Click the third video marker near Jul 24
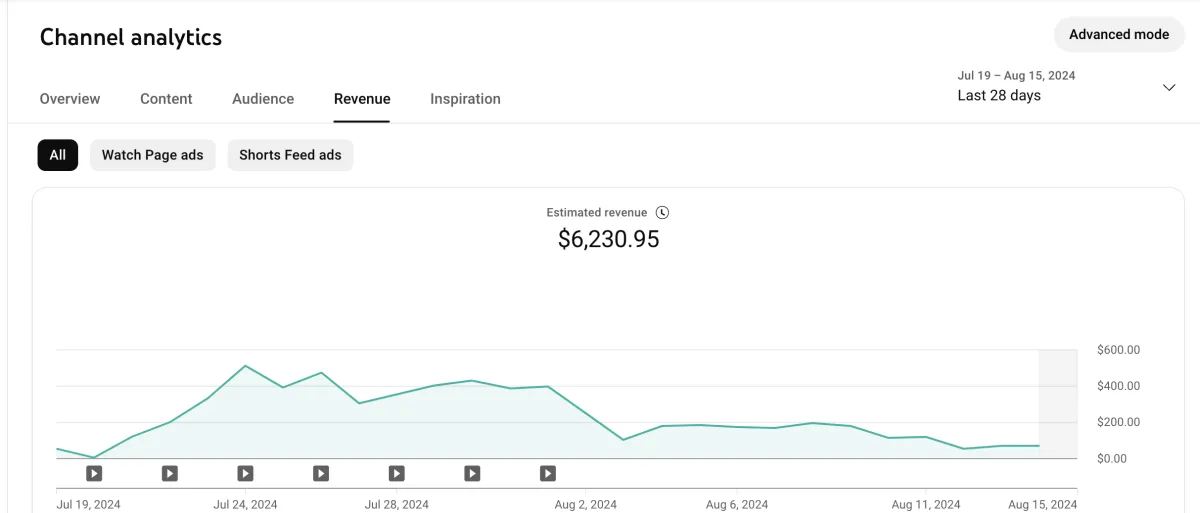Screen dimensions: 1200x513 (245, 473)
